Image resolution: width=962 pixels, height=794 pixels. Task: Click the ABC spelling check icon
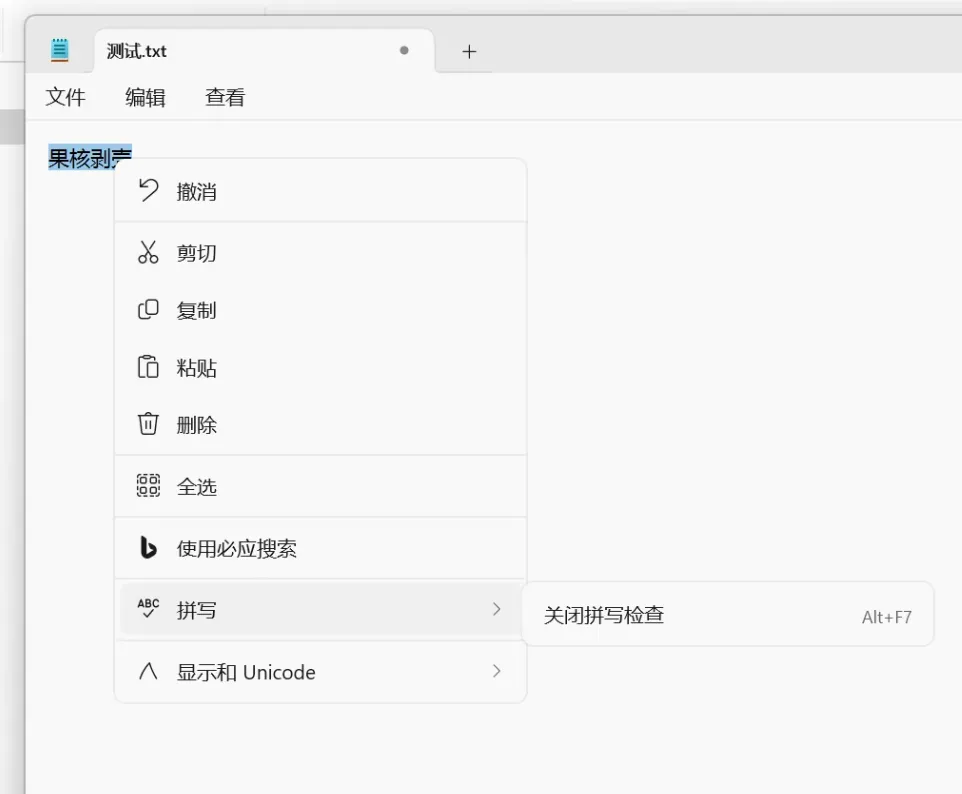coord(148,608)
